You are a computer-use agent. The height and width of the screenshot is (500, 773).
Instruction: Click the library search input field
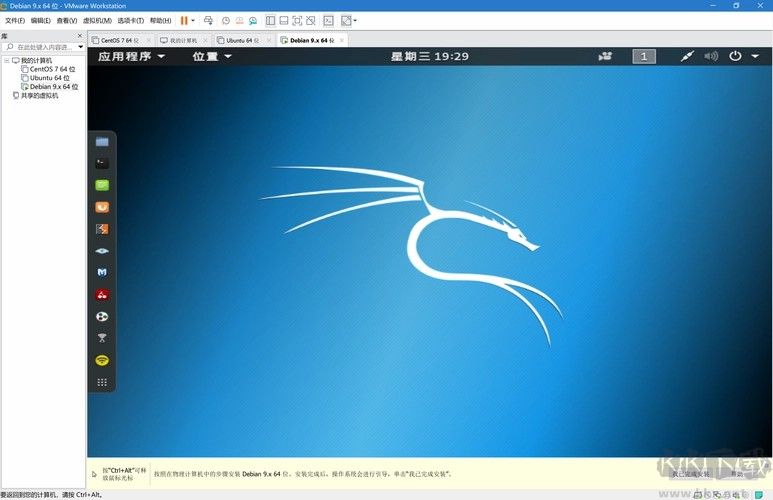[x=41, y=47]
